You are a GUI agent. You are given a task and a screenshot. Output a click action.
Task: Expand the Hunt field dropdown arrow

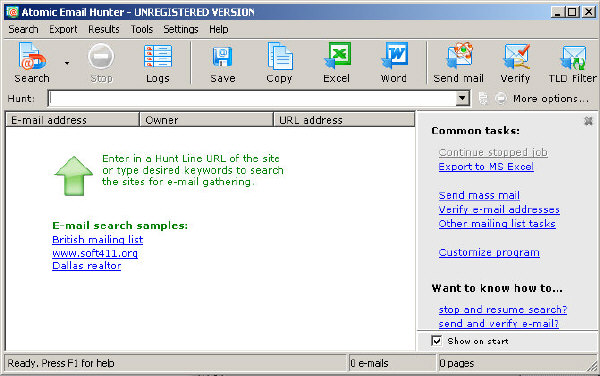[x=462, y=98]
